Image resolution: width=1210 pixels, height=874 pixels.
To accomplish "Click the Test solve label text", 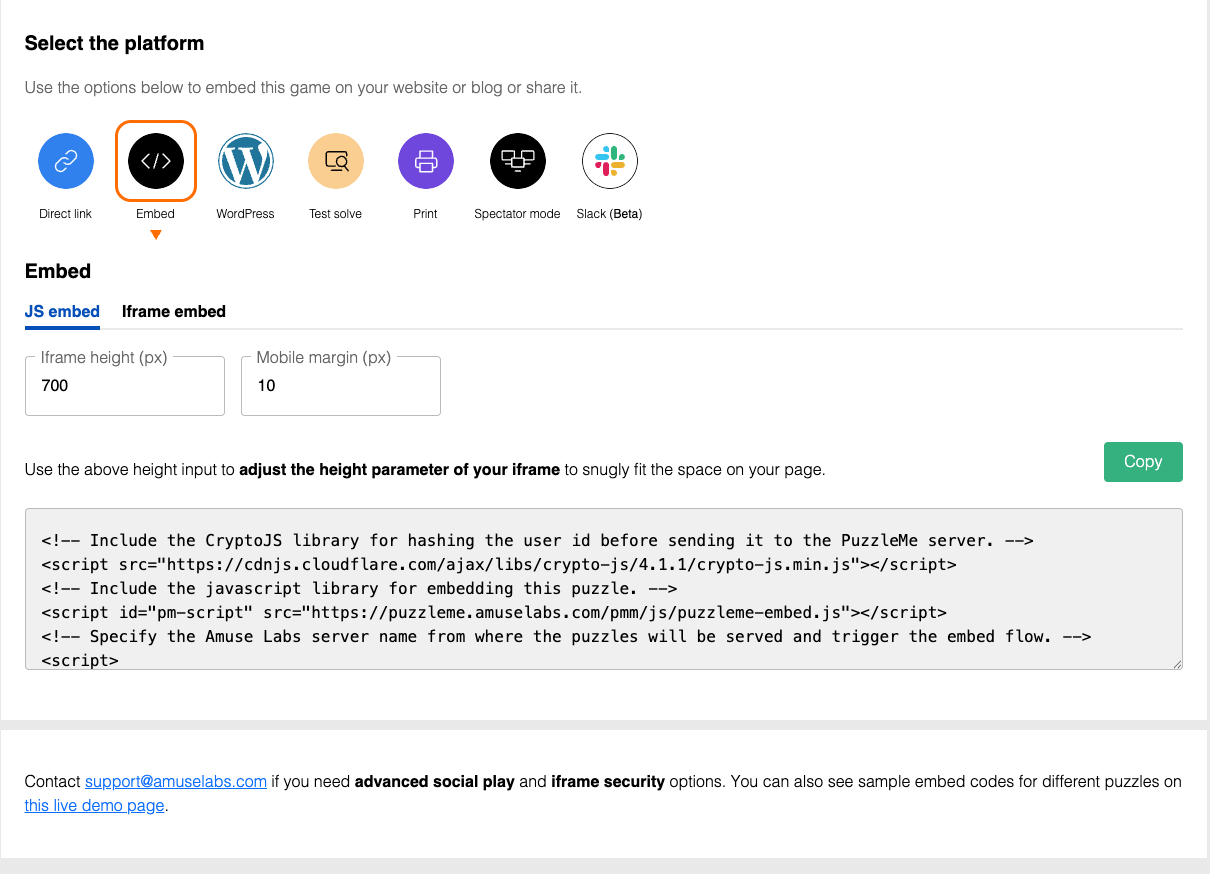I will pos(336,214).
